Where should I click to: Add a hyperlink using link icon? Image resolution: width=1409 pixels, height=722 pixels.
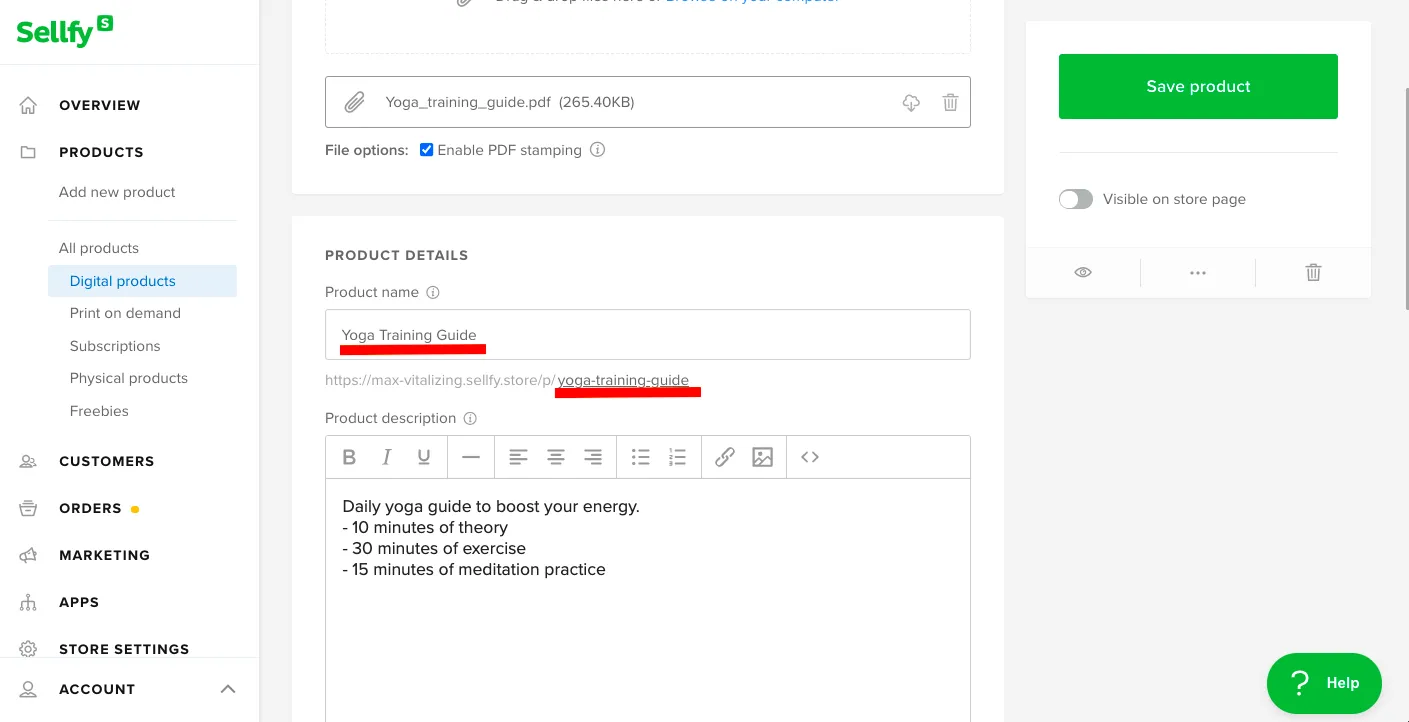point(725,457)
